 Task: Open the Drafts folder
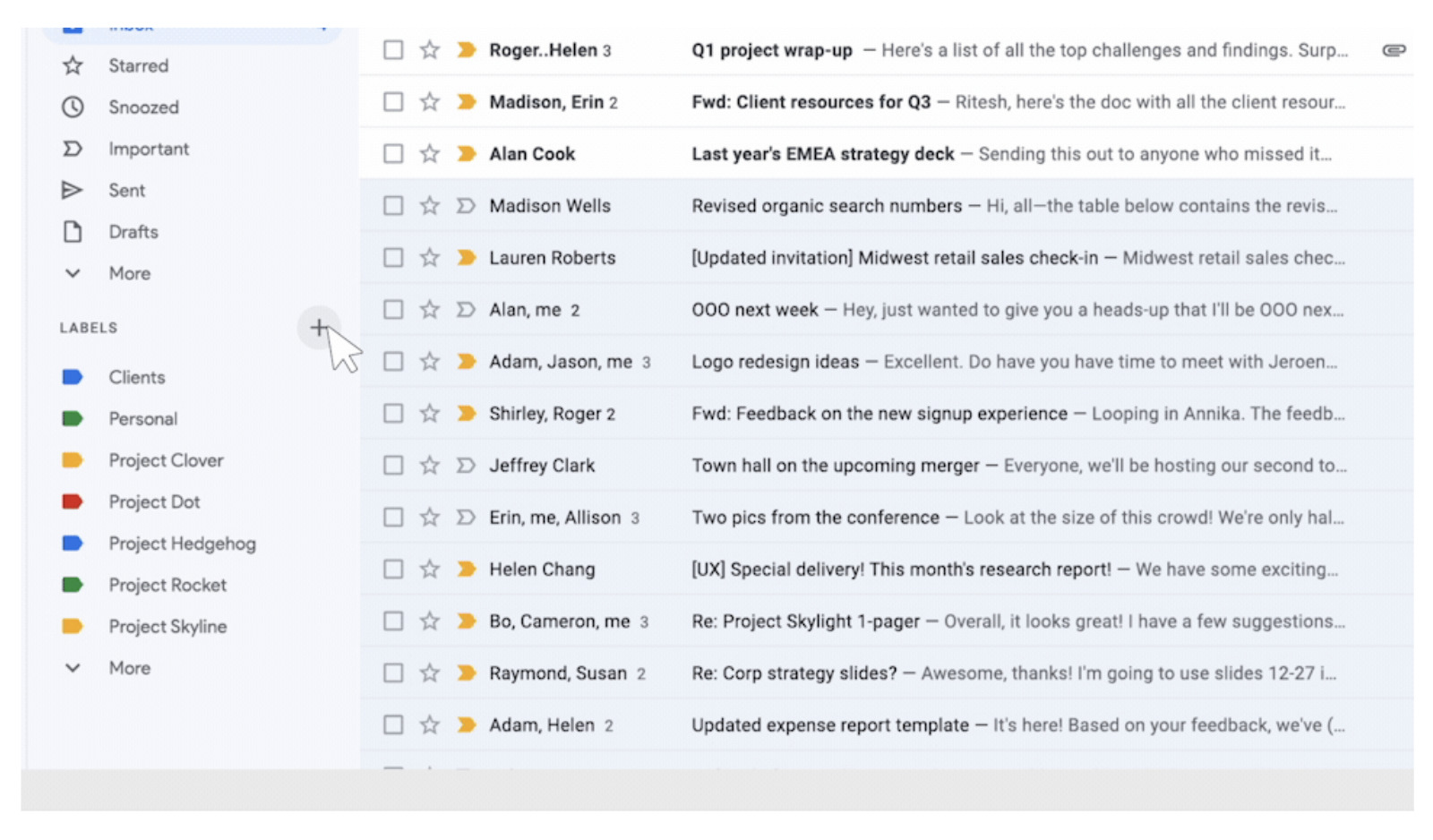(133, 231)
